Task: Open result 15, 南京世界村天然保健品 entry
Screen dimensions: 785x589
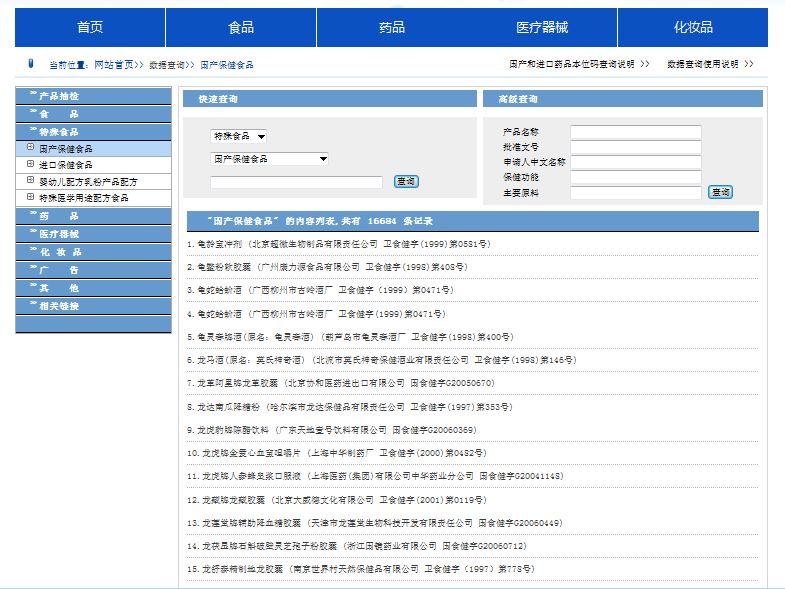Action: pyautogui.click(x=361, y=569)
